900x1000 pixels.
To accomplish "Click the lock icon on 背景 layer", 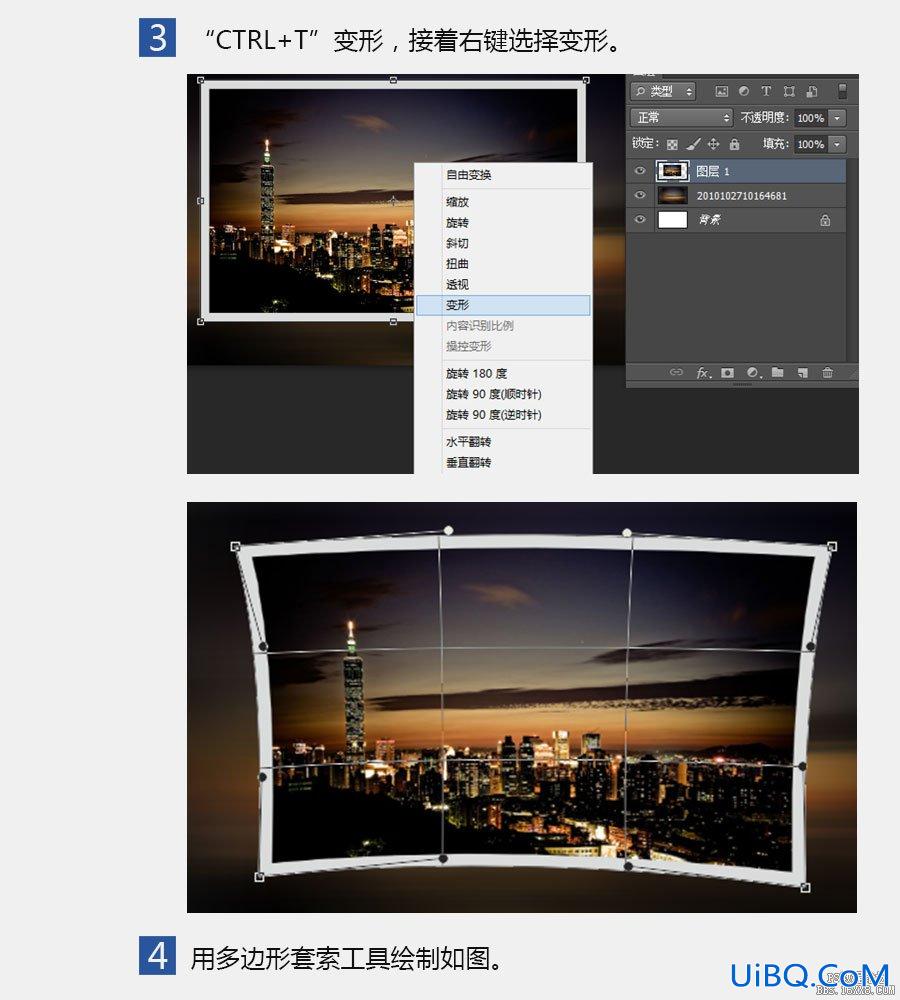I will tap(825, 220).
